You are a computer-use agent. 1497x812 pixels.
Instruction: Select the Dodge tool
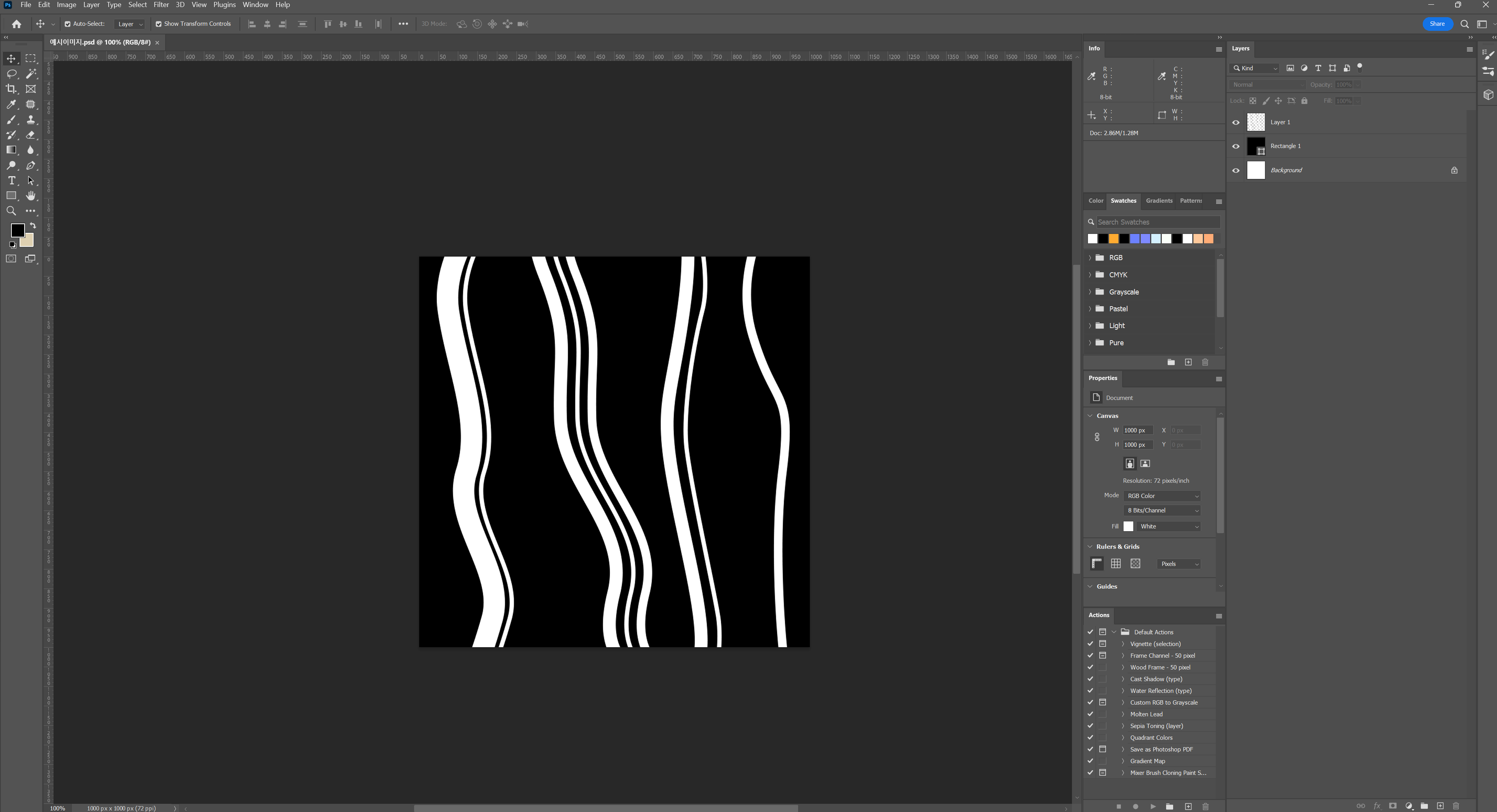11,166
